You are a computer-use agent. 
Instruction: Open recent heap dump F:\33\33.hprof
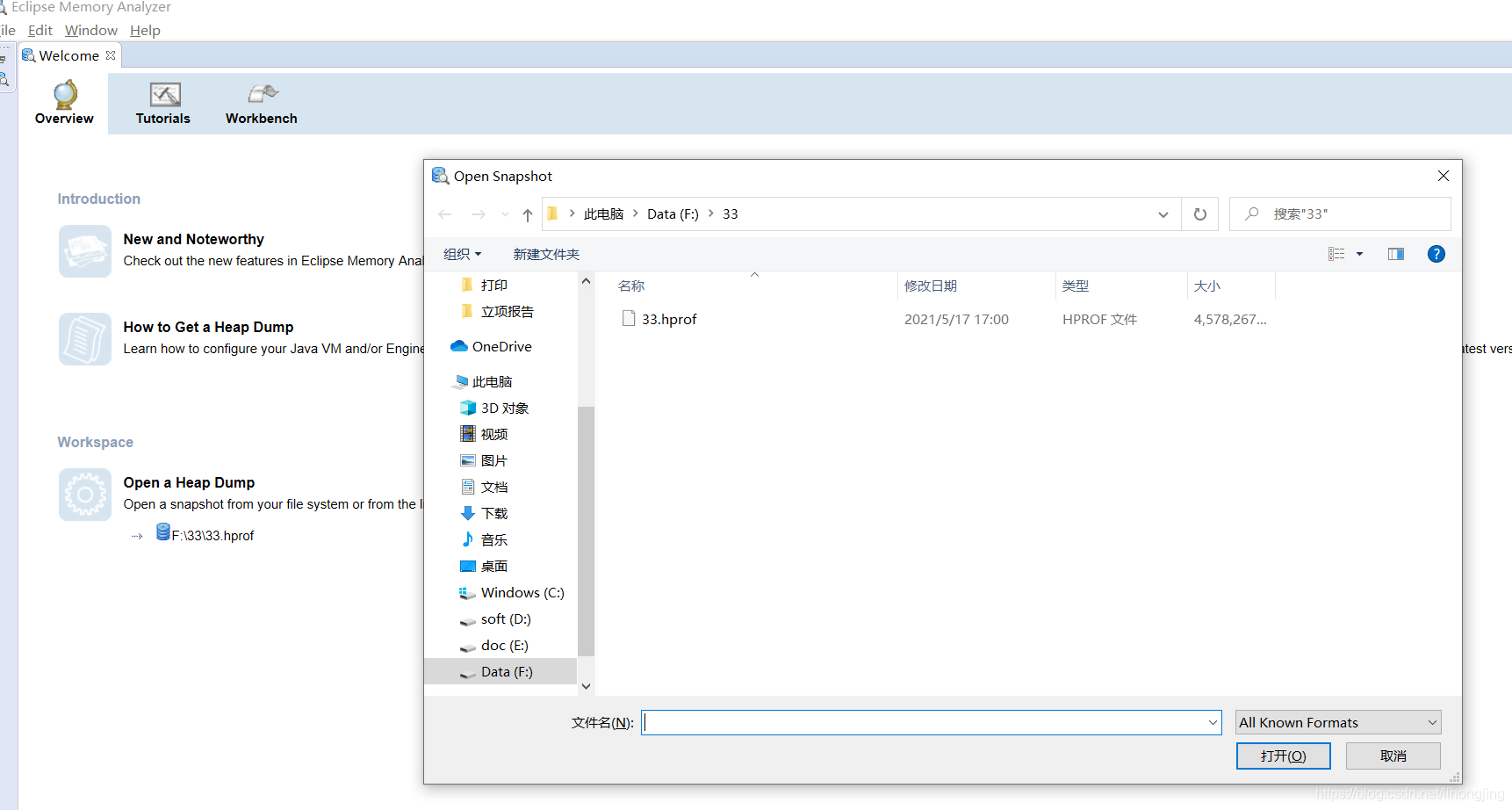[x=212, y=535]
